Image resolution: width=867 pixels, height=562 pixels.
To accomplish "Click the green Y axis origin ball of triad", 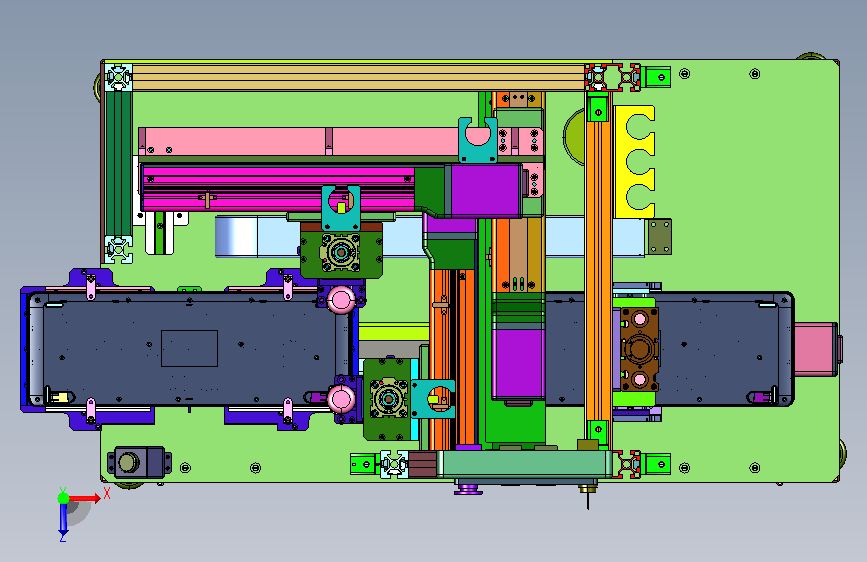I will click(64, 498).
